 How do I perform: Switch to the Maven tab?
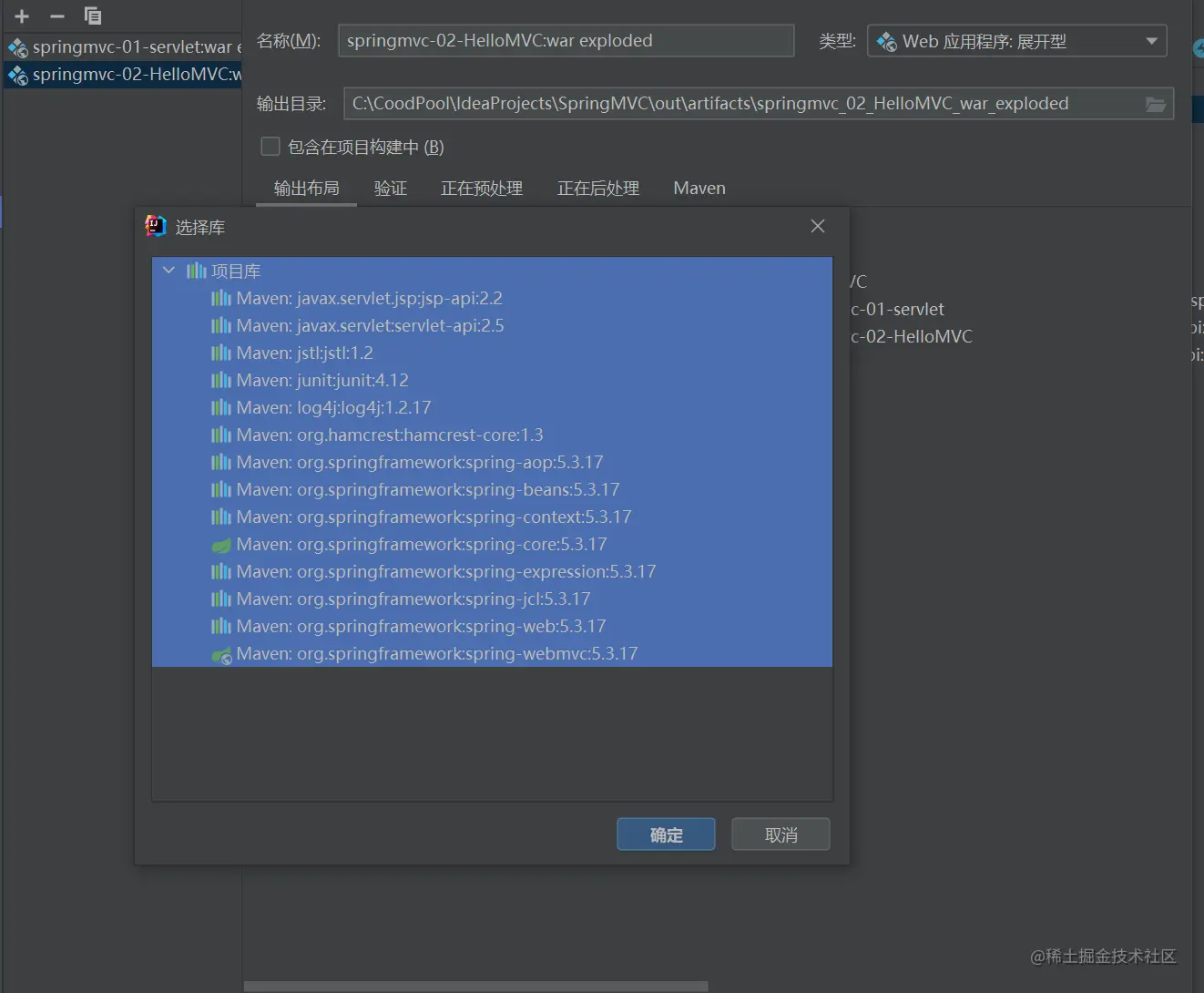point(699,188)
